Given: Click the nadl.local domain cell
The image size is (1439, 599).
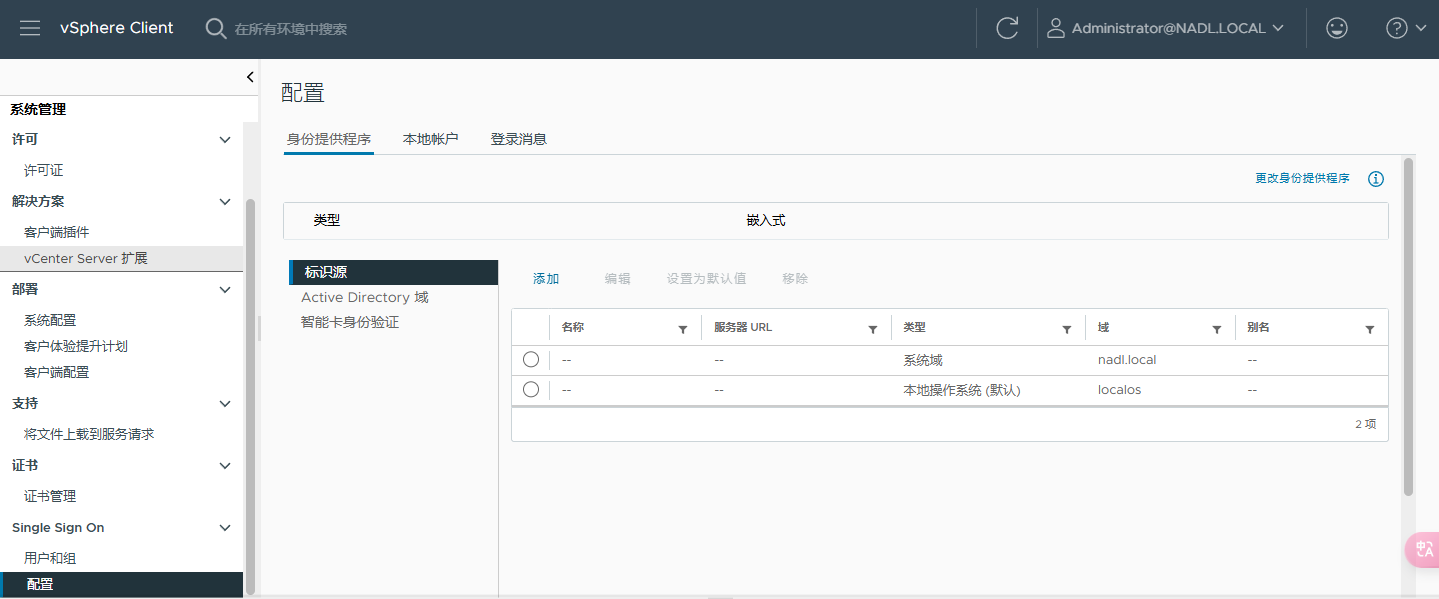Looking at the screenshot, I should click(1127, 360).
